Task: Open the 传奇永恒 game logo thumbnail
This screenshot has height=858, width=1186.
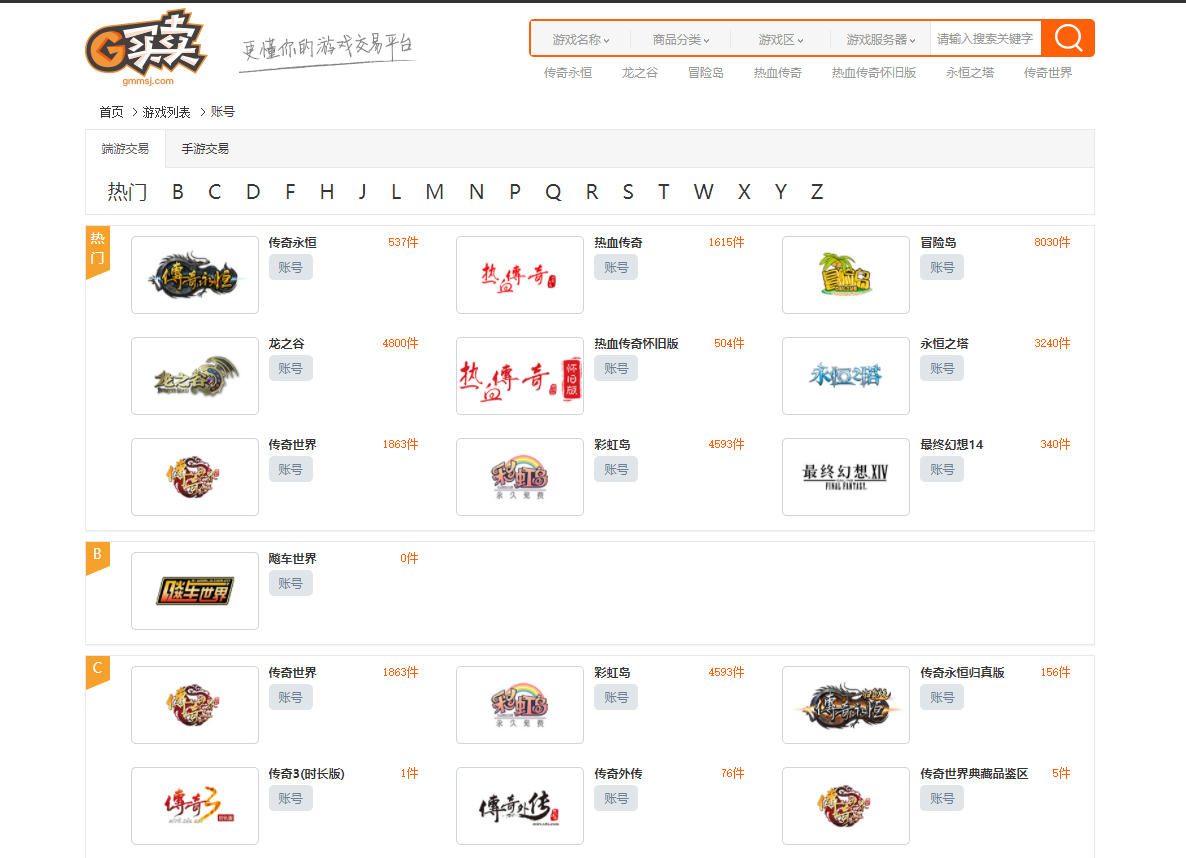Action: [195, 275]
